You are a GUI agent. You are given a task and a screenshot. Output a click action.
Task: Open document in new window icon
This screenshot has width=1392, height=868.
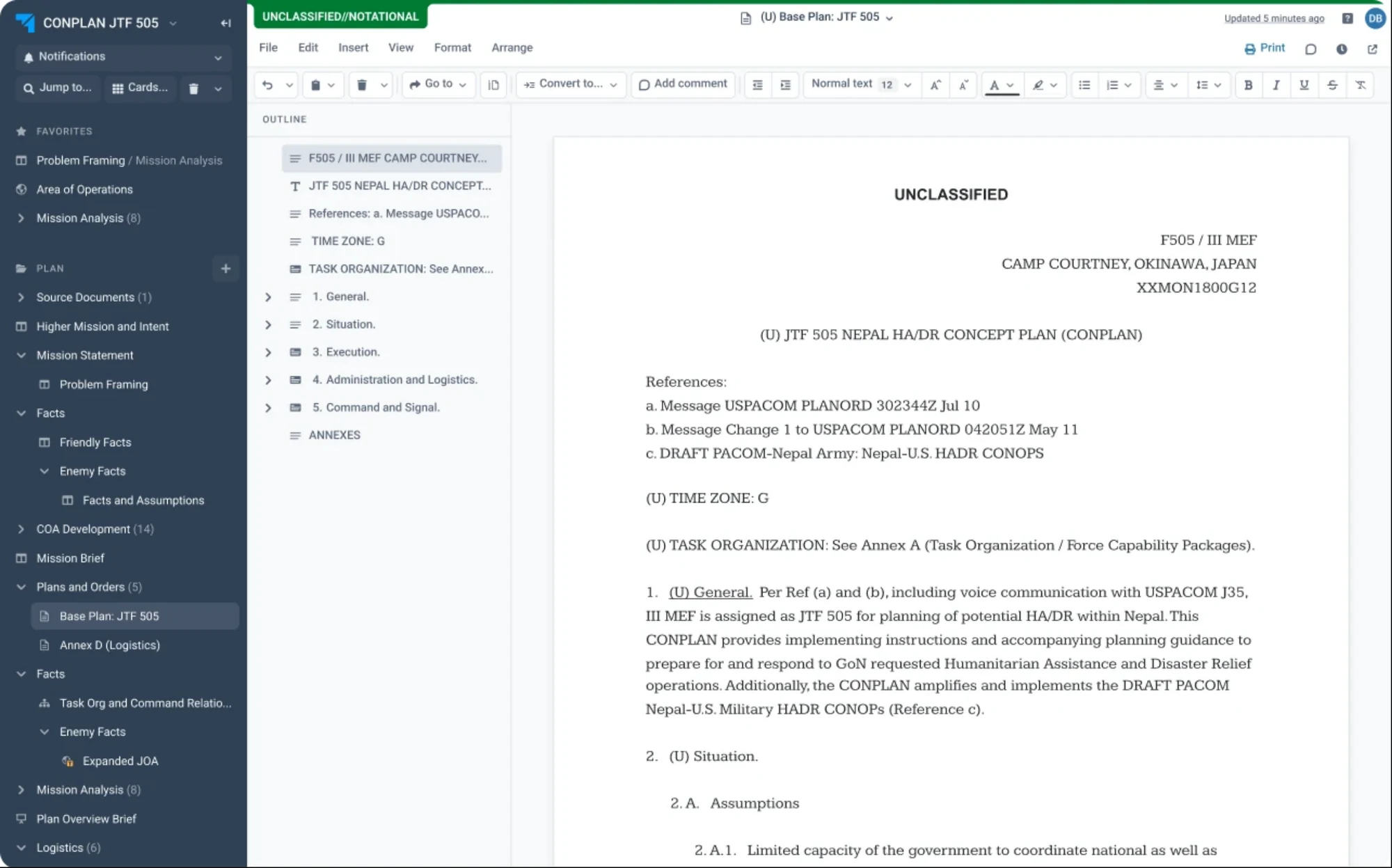[x=1373, y=49]
